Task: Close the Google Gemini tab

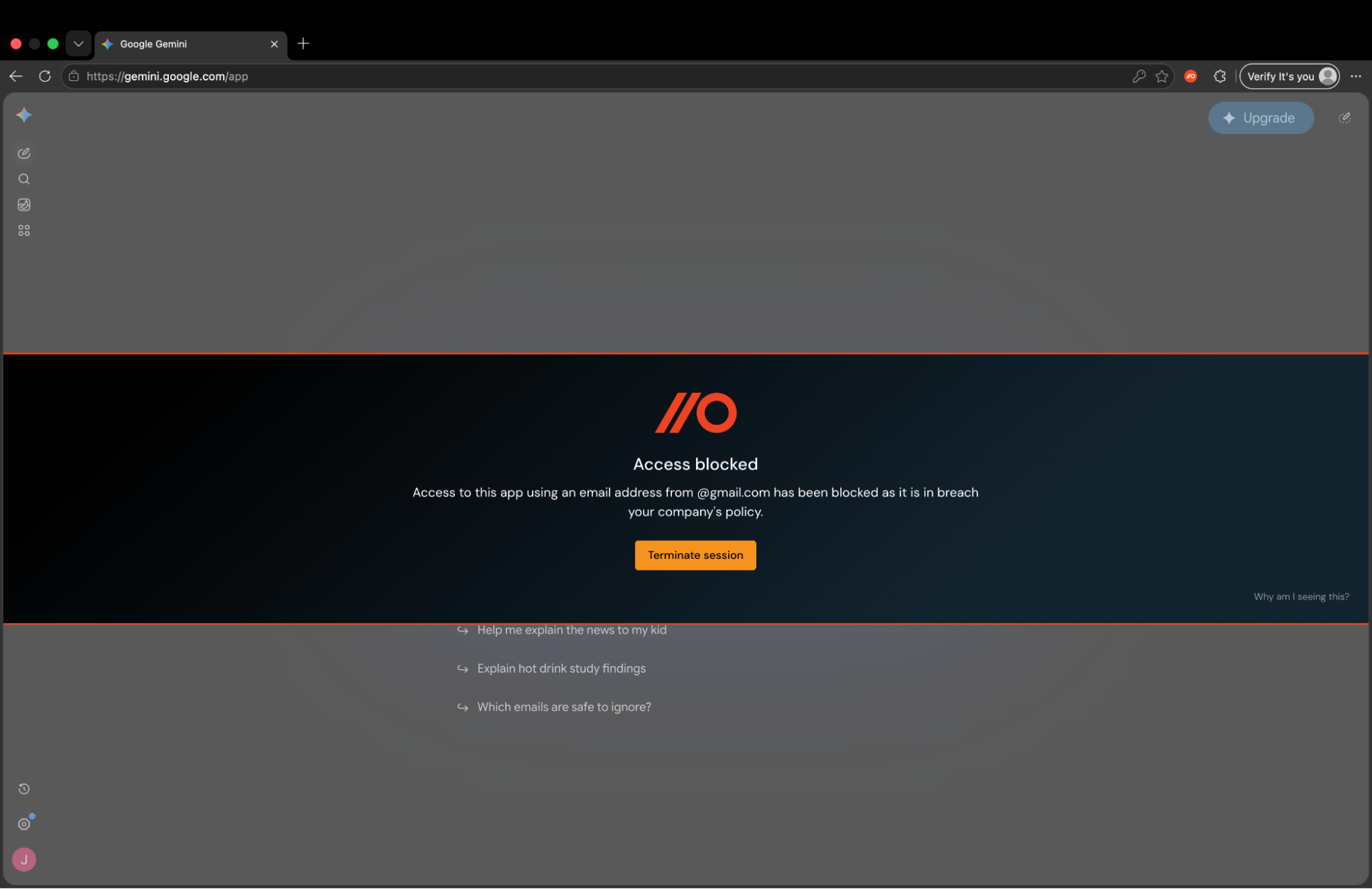Action: click(275, 44)
